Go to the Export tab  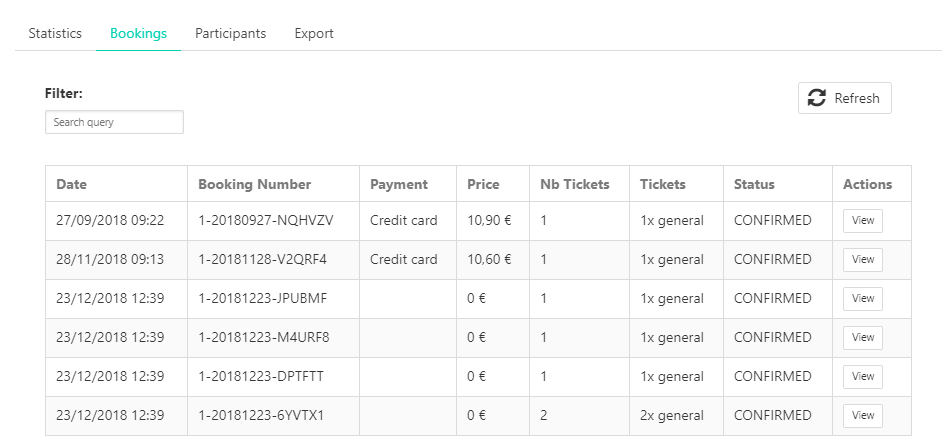[314, 33]
